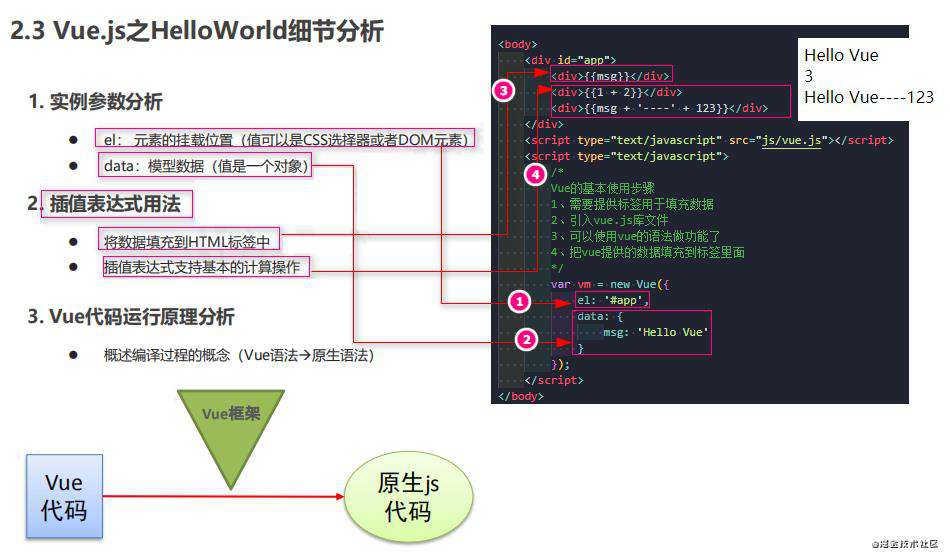Click the second '<script type="text/javascript">' line

click(626, 156)
